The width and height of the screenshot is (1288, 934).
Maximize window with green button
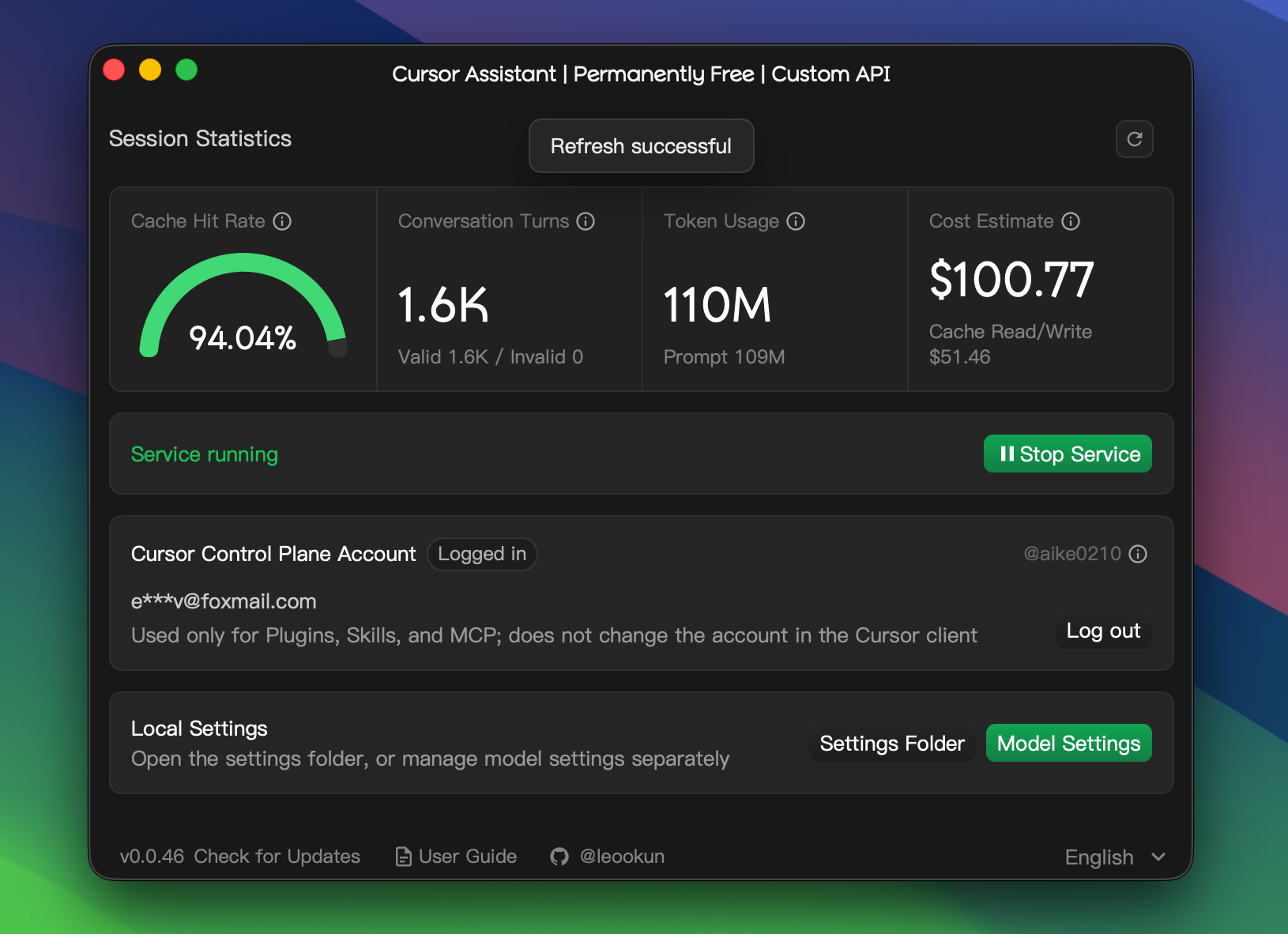[x=186, y=70]
